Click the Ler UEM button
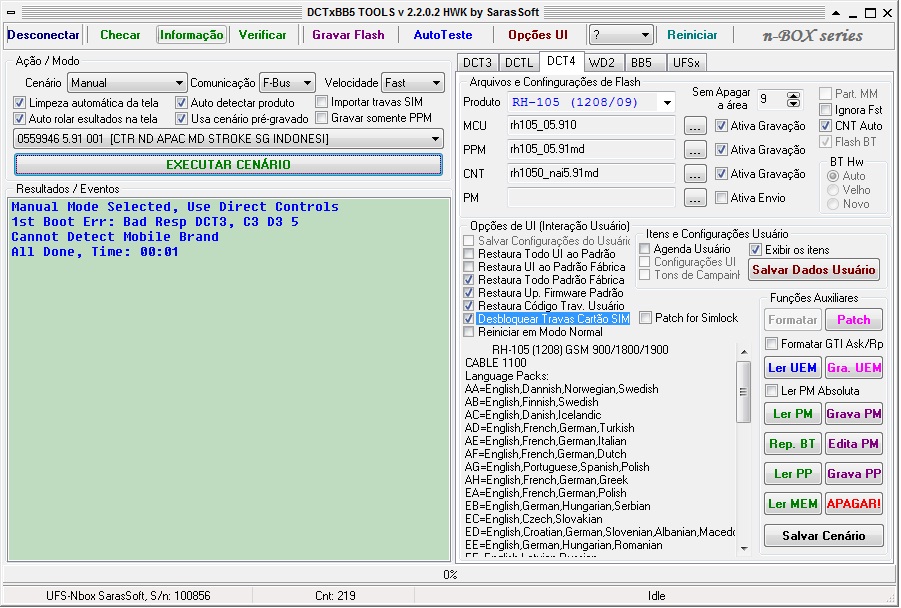Viewport: 901px width, 608px height. point(792,368)
